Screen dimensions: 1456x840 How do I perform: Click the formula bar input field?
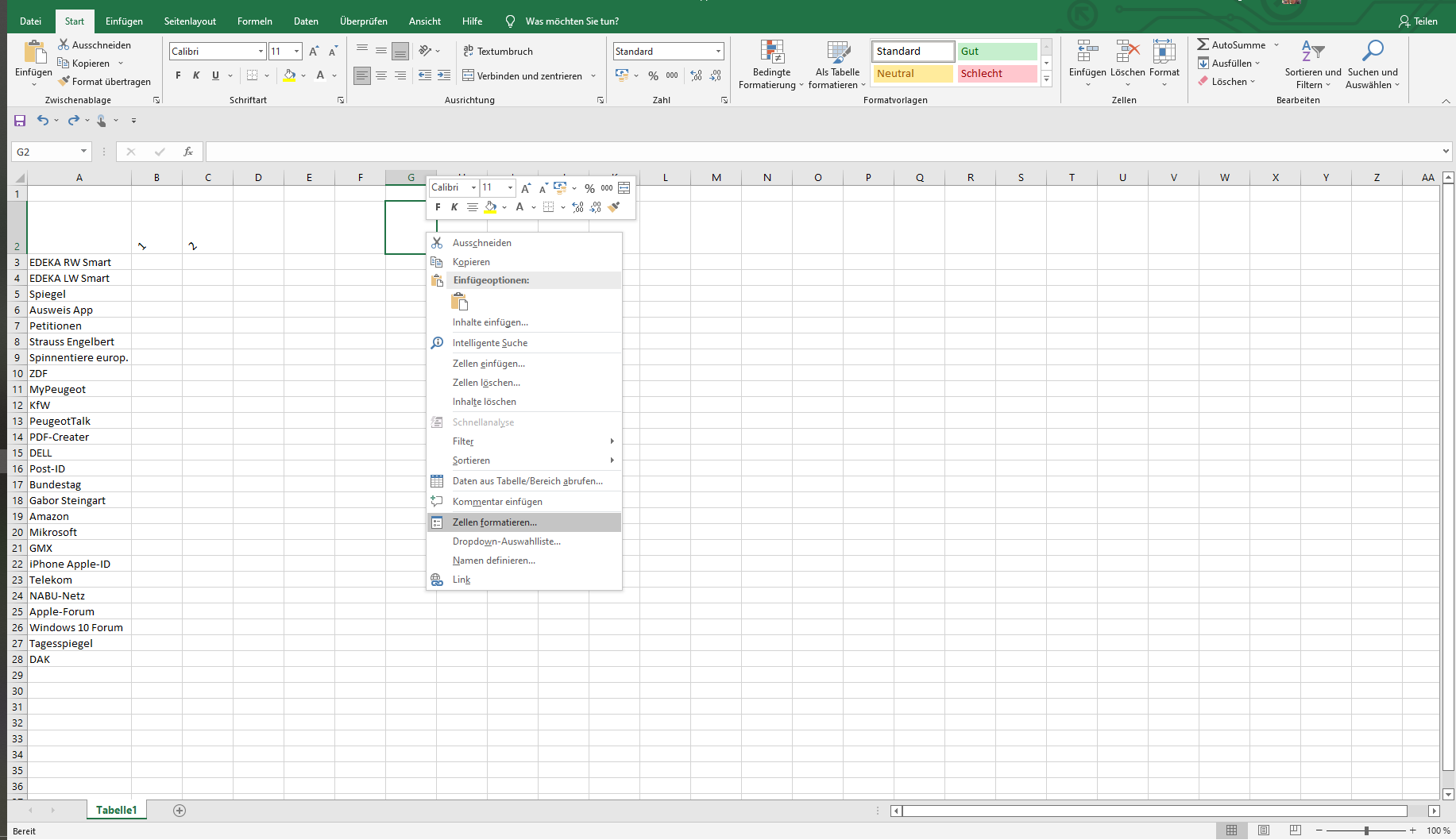(x=822, y=152)
